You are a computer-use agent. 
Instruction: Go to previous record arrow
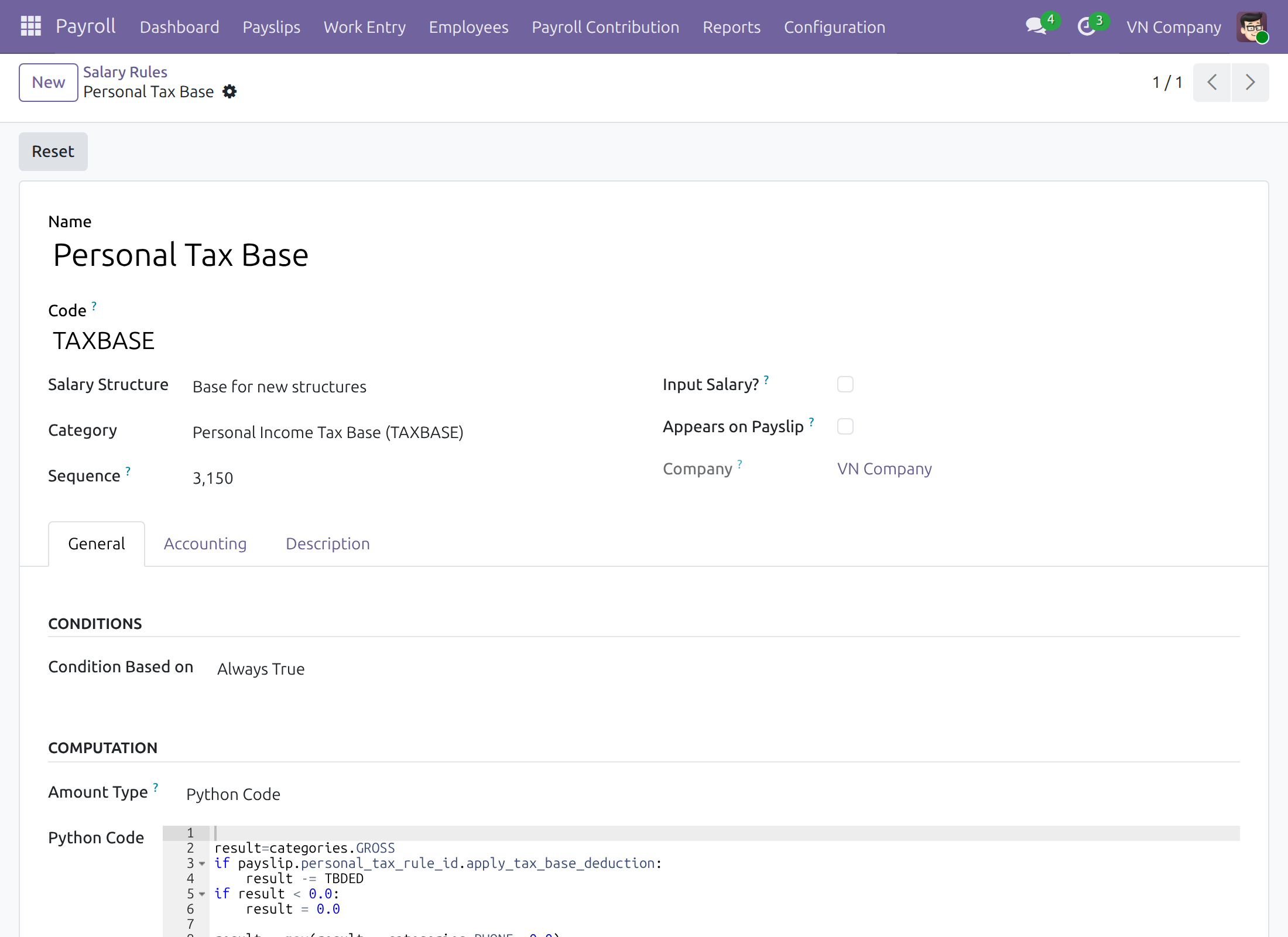coord(1212,83)
